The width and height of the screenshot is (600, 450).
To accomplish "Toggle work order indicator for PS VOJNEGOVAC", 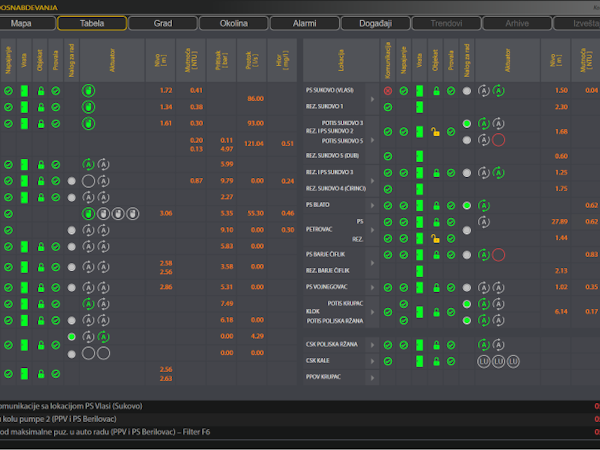I will 466,287.
